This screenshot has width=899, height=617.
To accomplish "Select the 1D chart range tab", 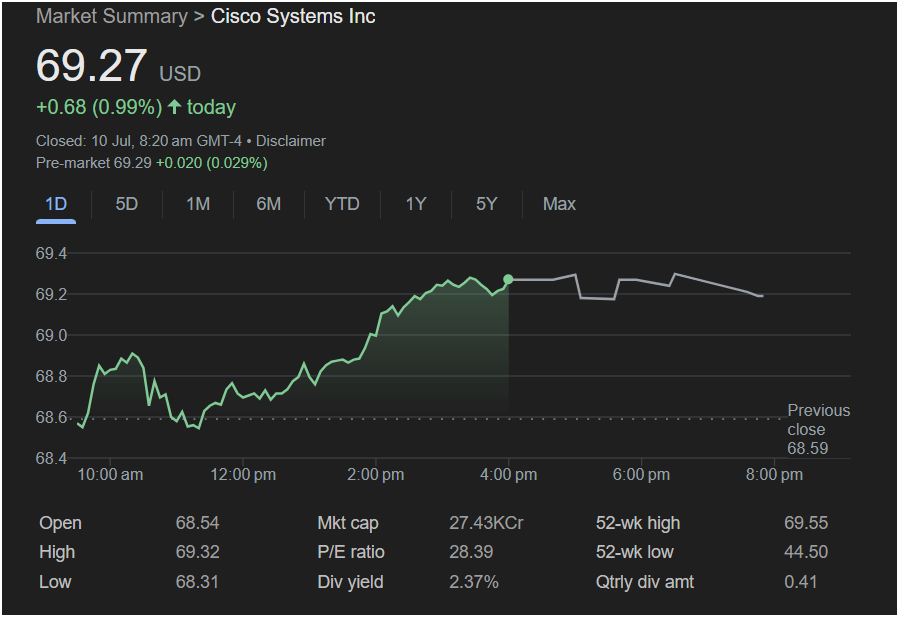I will point(56,204).
